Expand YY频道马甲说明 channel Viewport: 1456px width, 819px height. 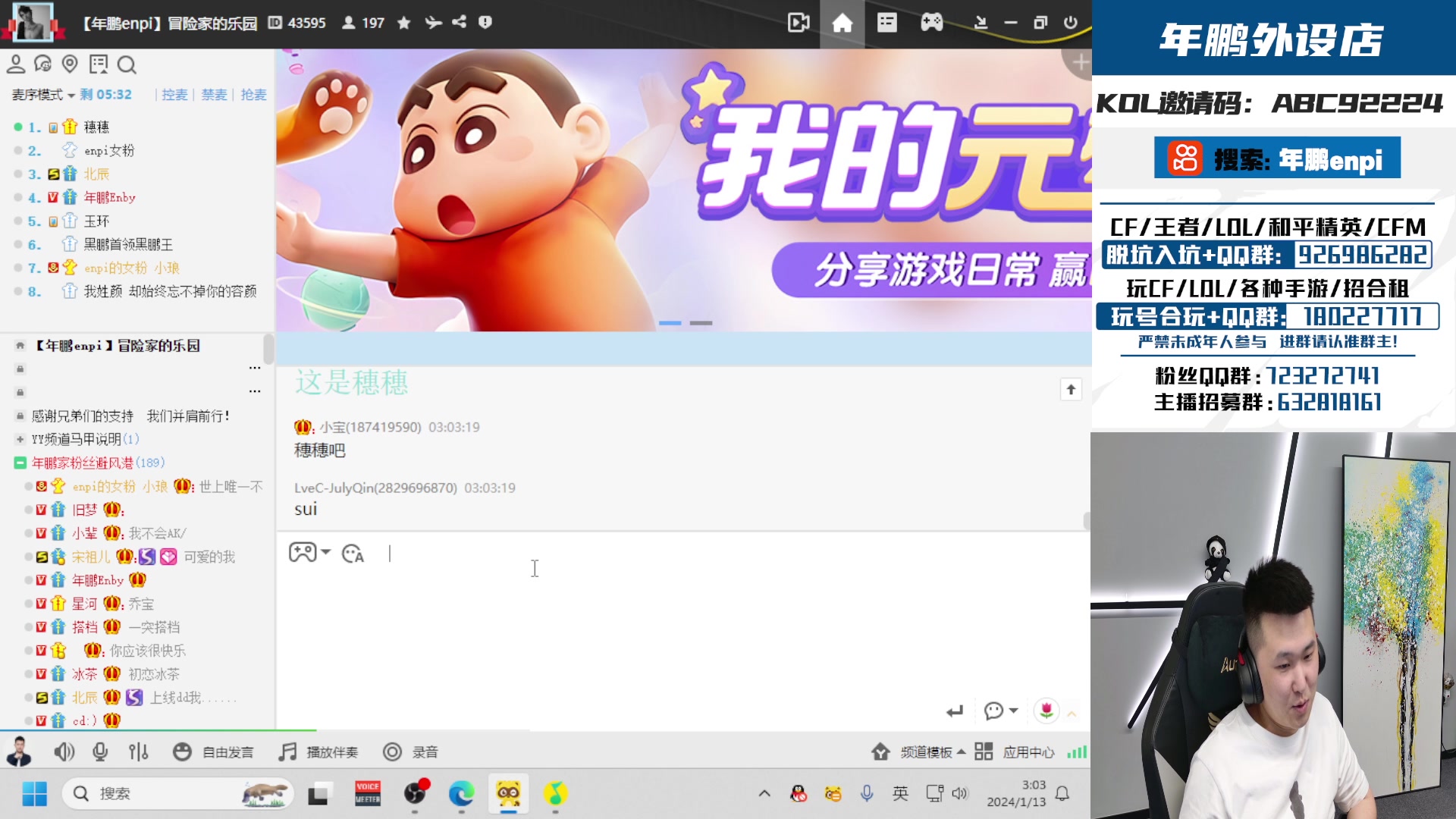(20, 439)
